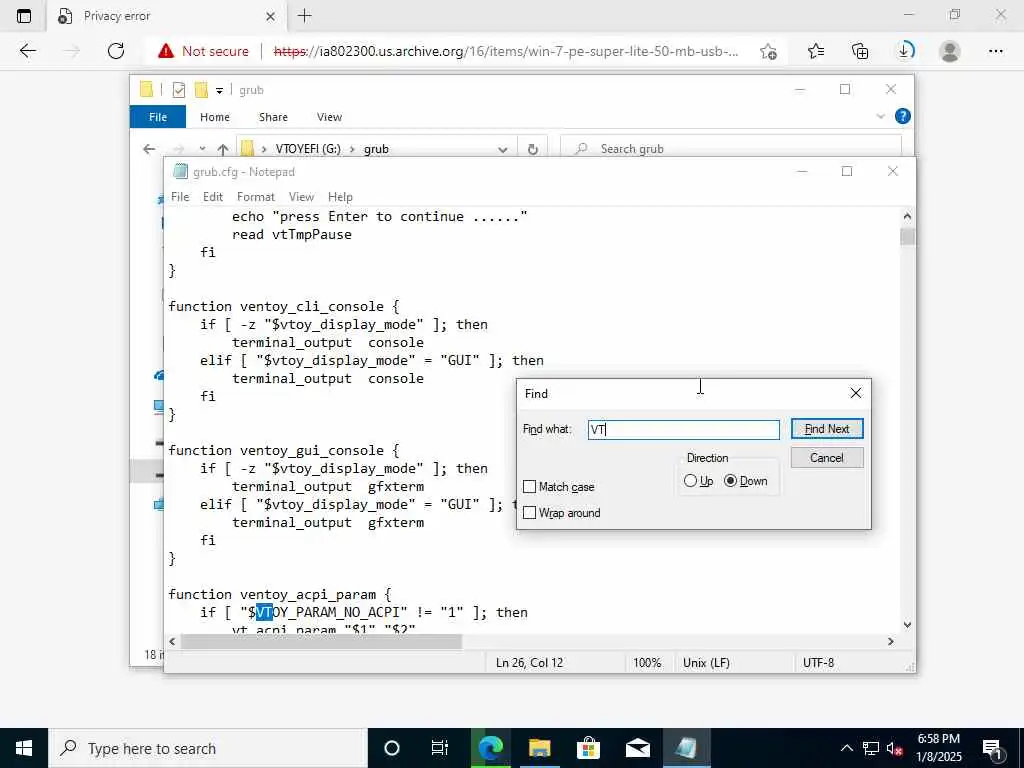Open the Share tab in Explorer ribbon
Screen dimensions: 1024x768
(273, 117)
